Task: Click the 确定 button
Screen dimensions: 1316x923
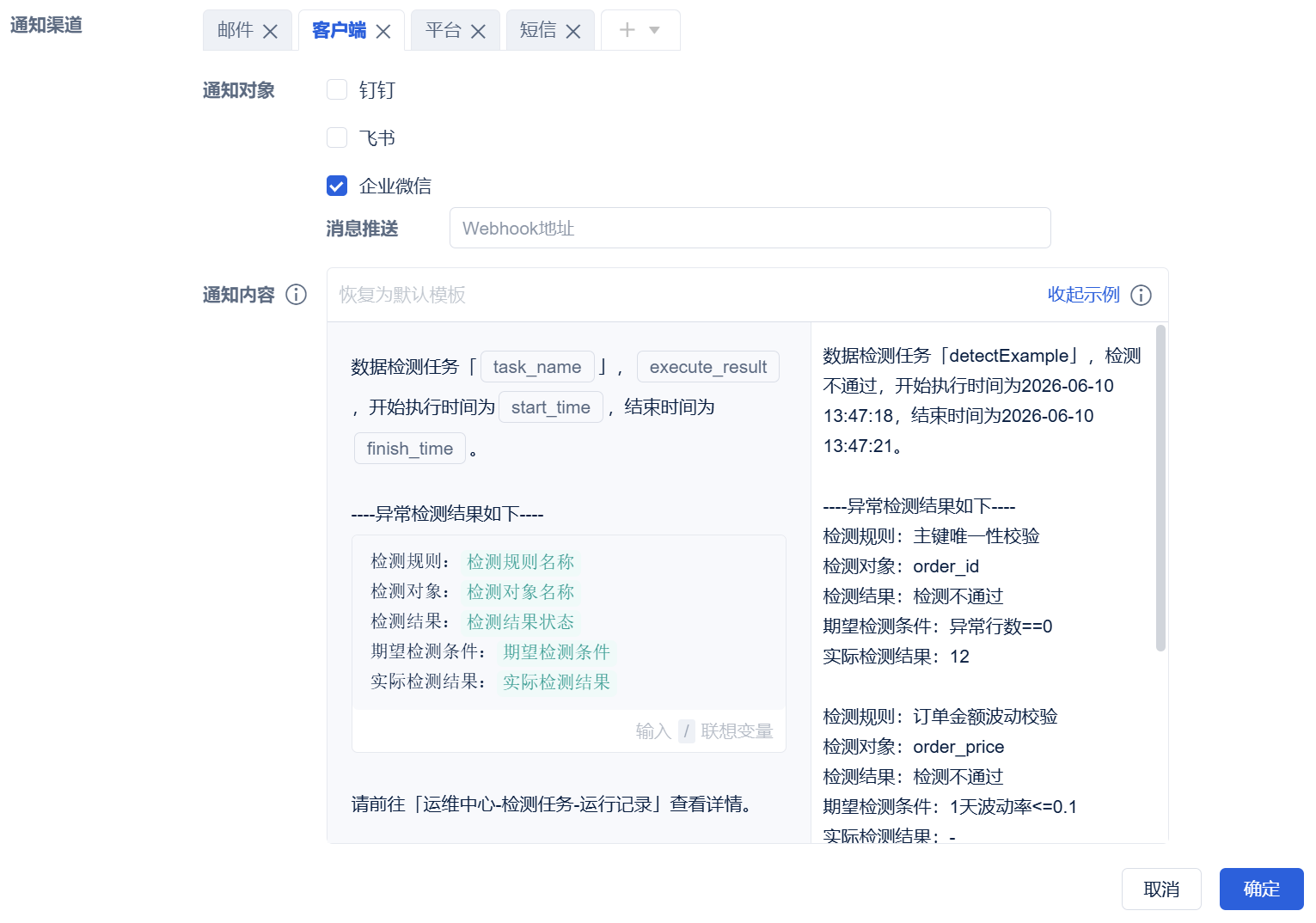Action: click(x=1261, y=889)
